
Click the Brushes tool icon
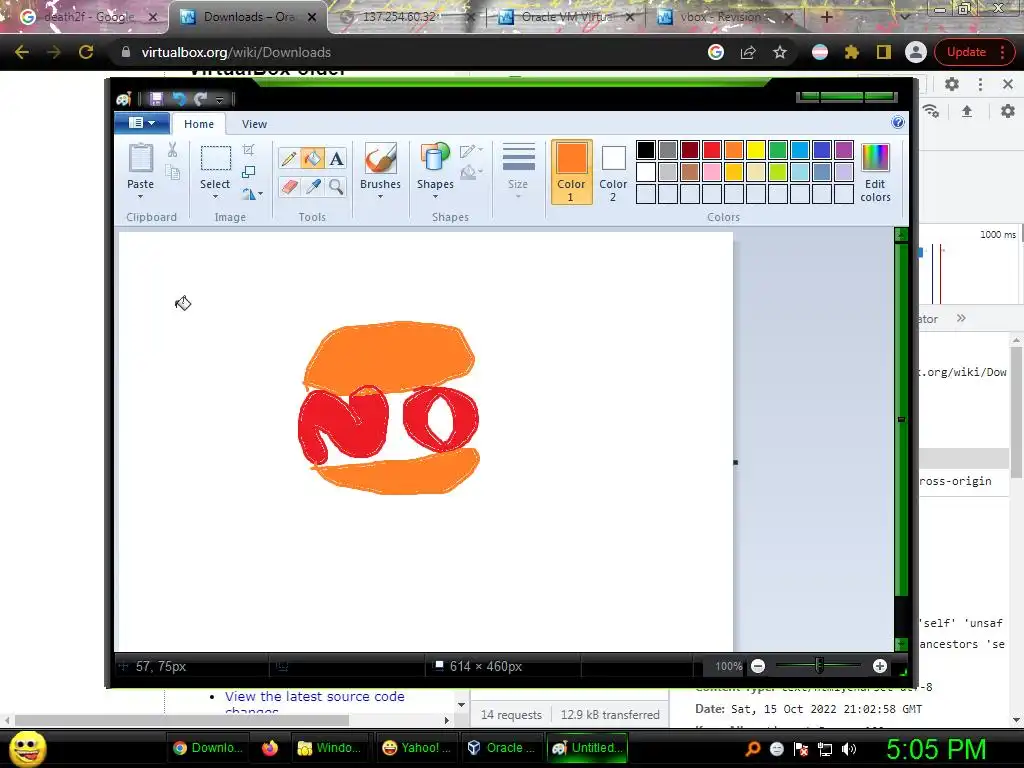tap(380, 159)
